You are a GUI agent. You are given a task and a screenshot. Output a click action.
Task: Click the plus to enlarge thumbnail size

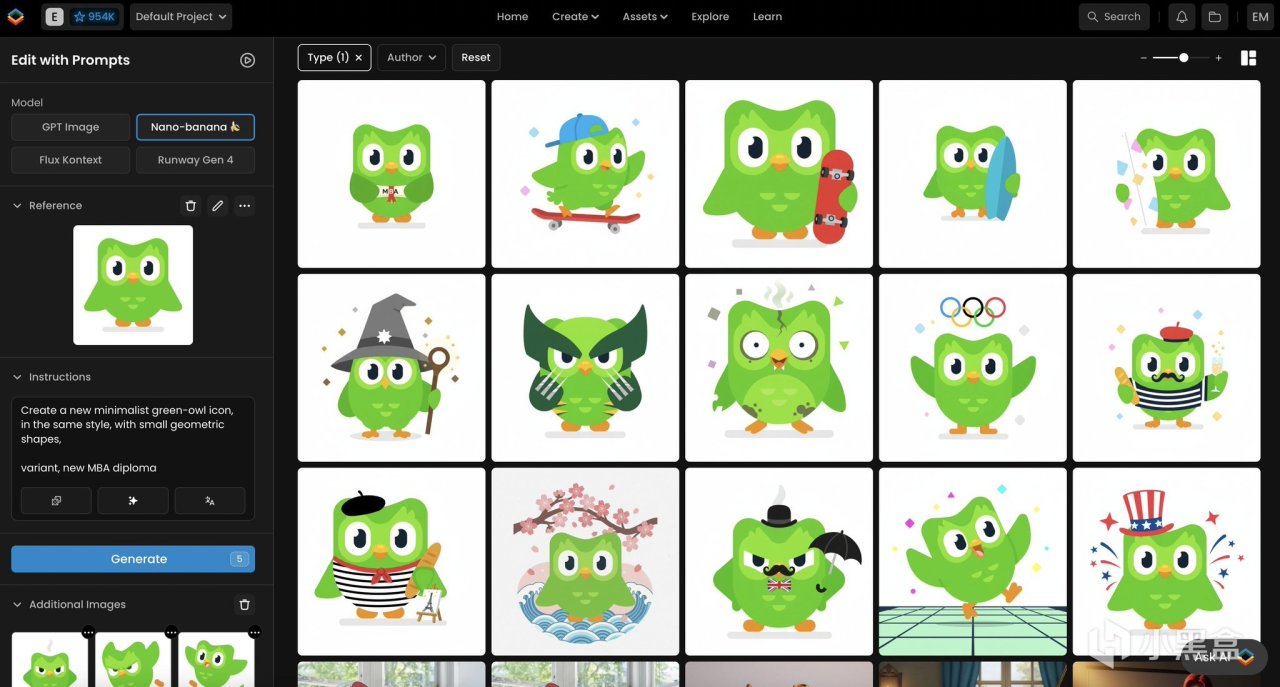click(x=1218, y=58)
